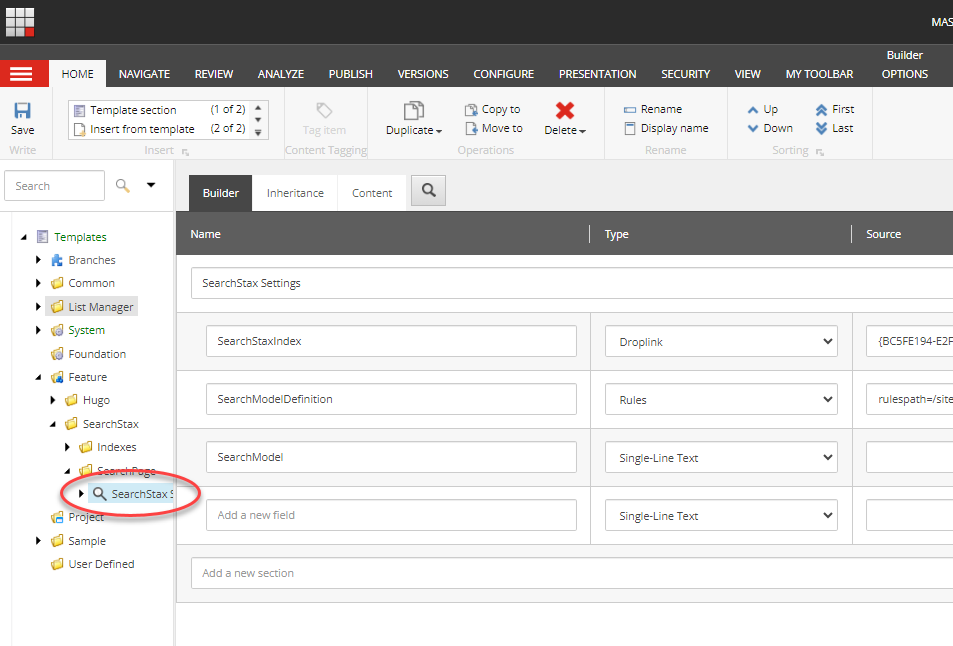Expand the Common tree node
953x646 pixels.
tap(38, 283)
